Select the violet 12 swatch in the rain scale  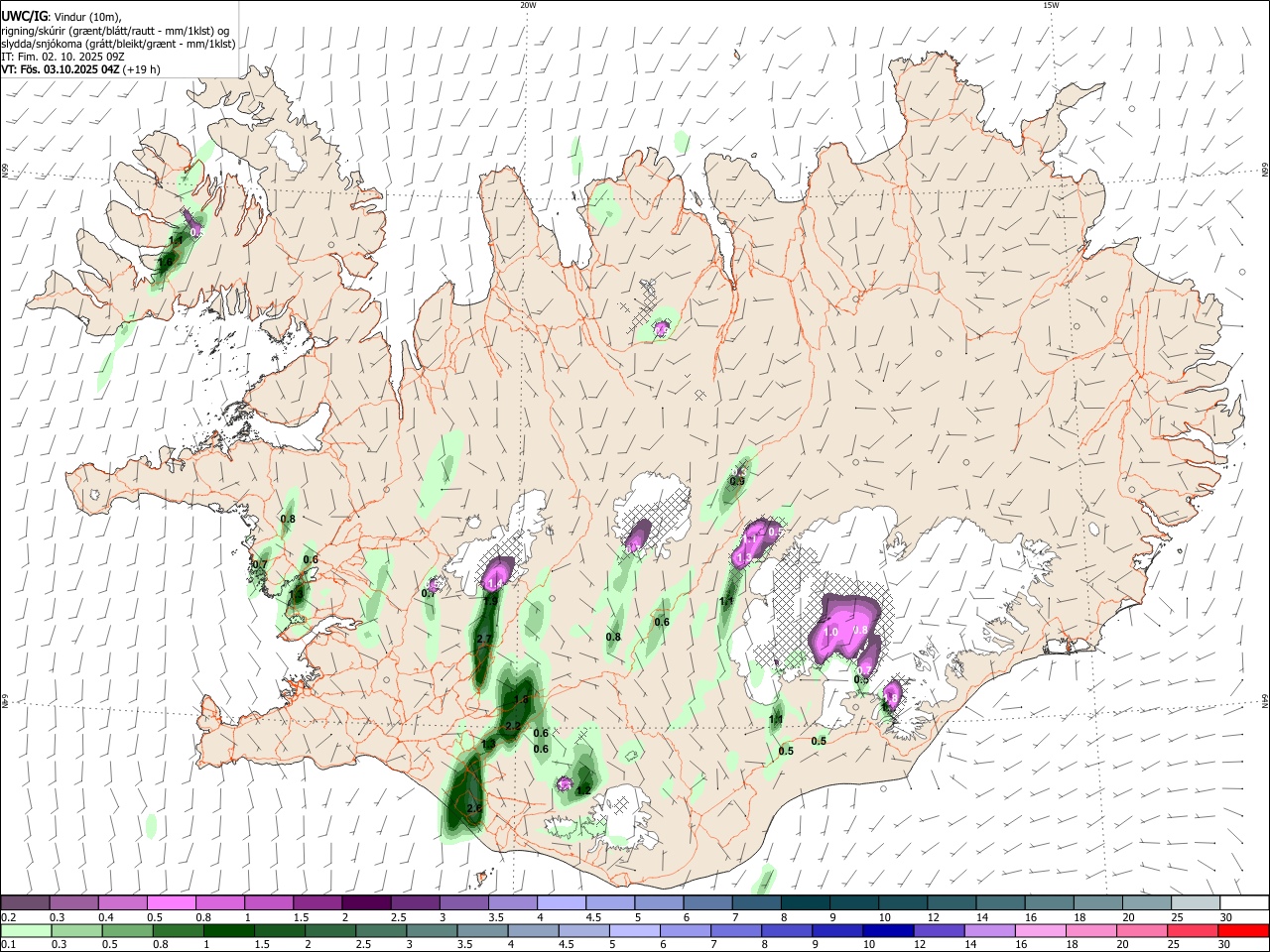point(940,930)
